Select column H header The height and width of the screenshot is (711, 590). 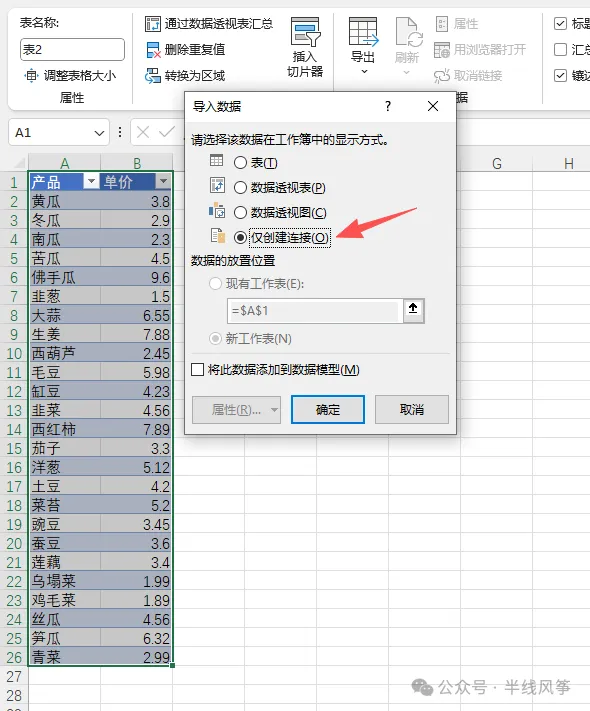point(569,163)
